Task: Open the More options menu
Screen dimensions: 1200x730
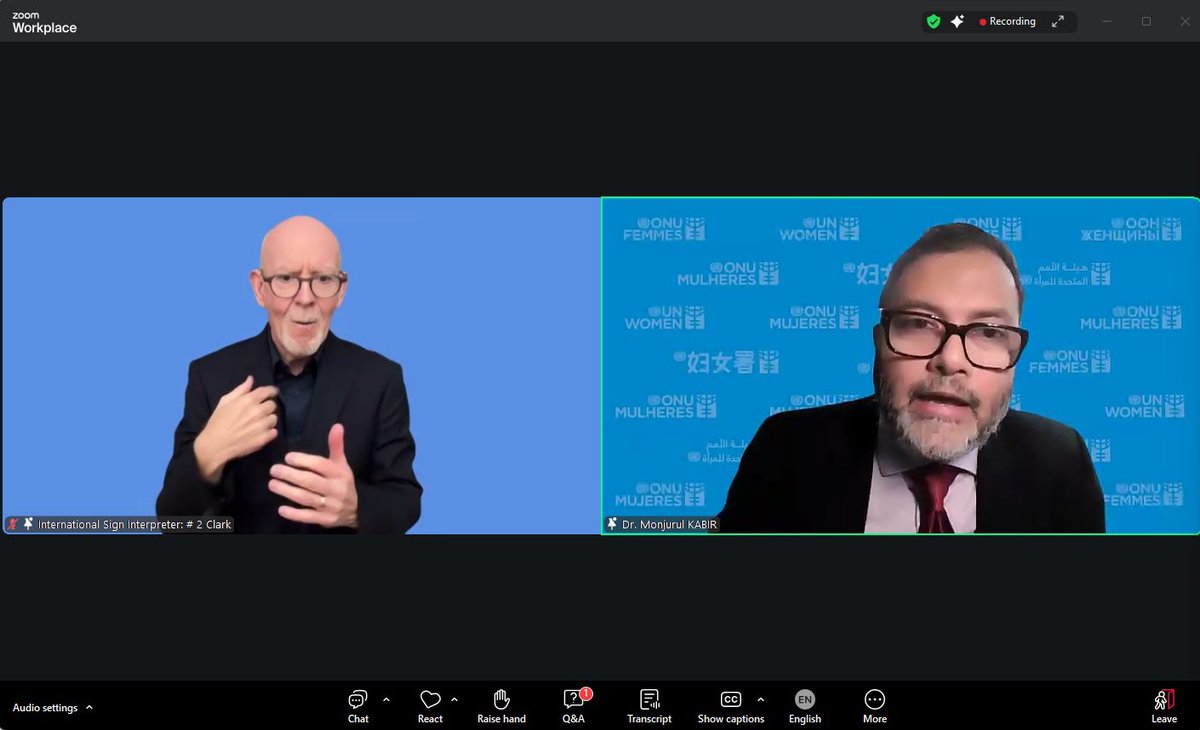Action: pos(875,707)
